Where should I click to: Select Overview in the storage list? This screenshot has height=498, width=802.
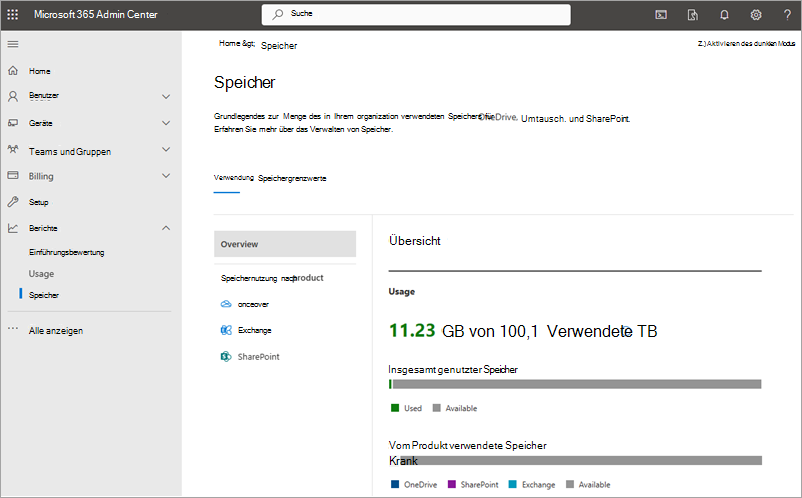(x=285, y=244)
